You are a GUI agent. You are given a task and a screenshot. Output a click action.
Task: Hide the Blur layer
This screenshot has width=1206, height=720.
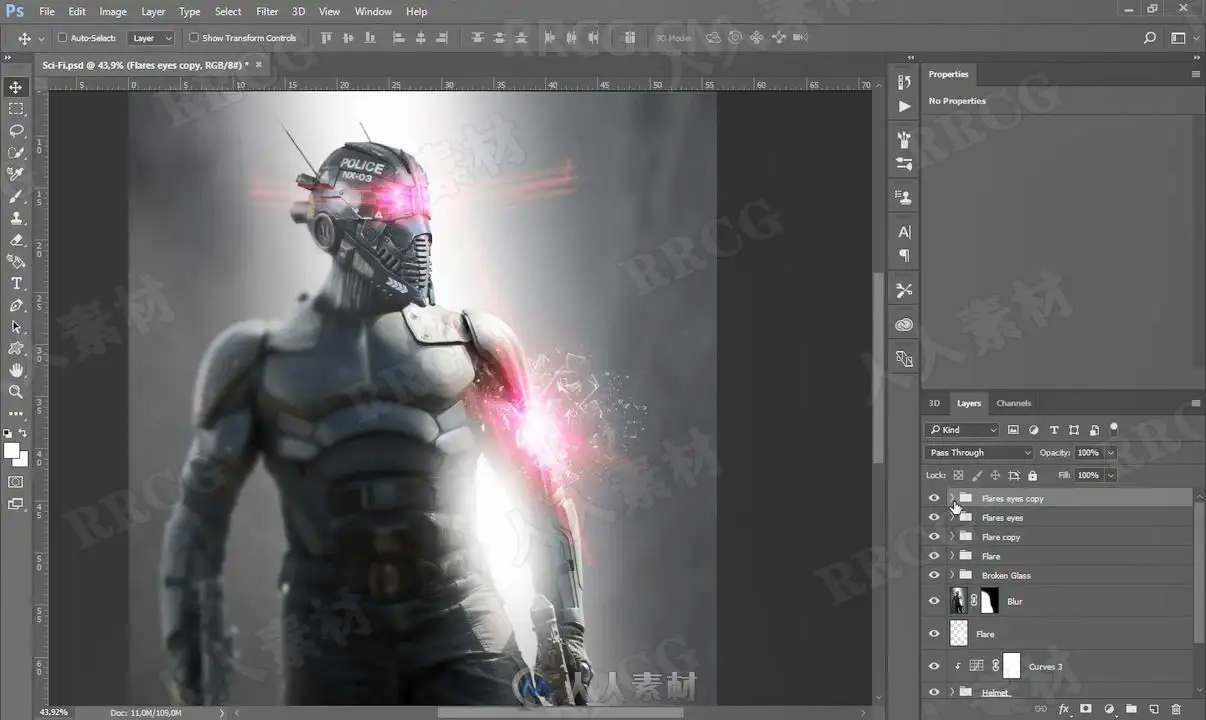point(934,601)
